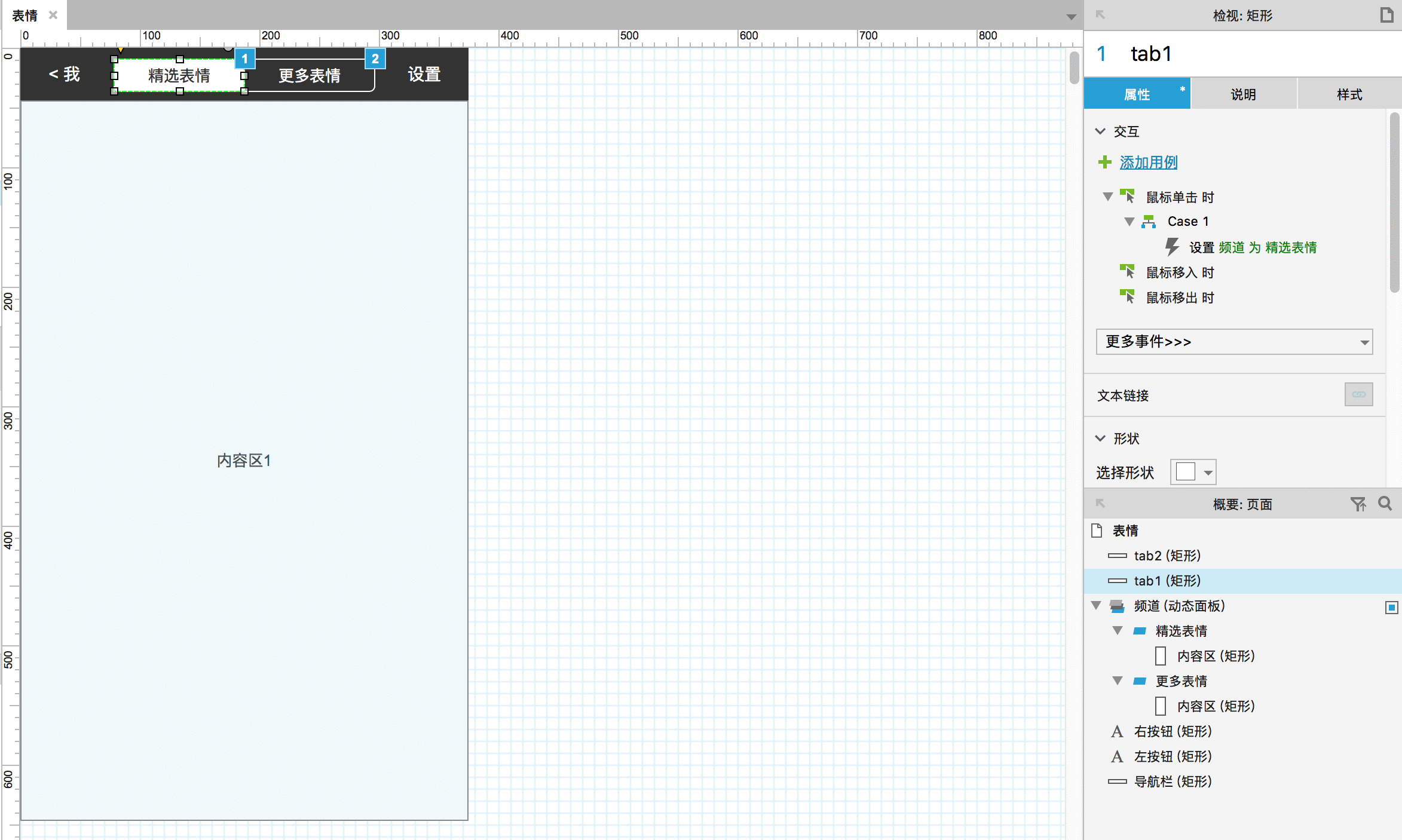Select the 鼠标移出 时 event
Image resolution: width=1402 pixels, height=840 pixels.
coord(1180,298)
